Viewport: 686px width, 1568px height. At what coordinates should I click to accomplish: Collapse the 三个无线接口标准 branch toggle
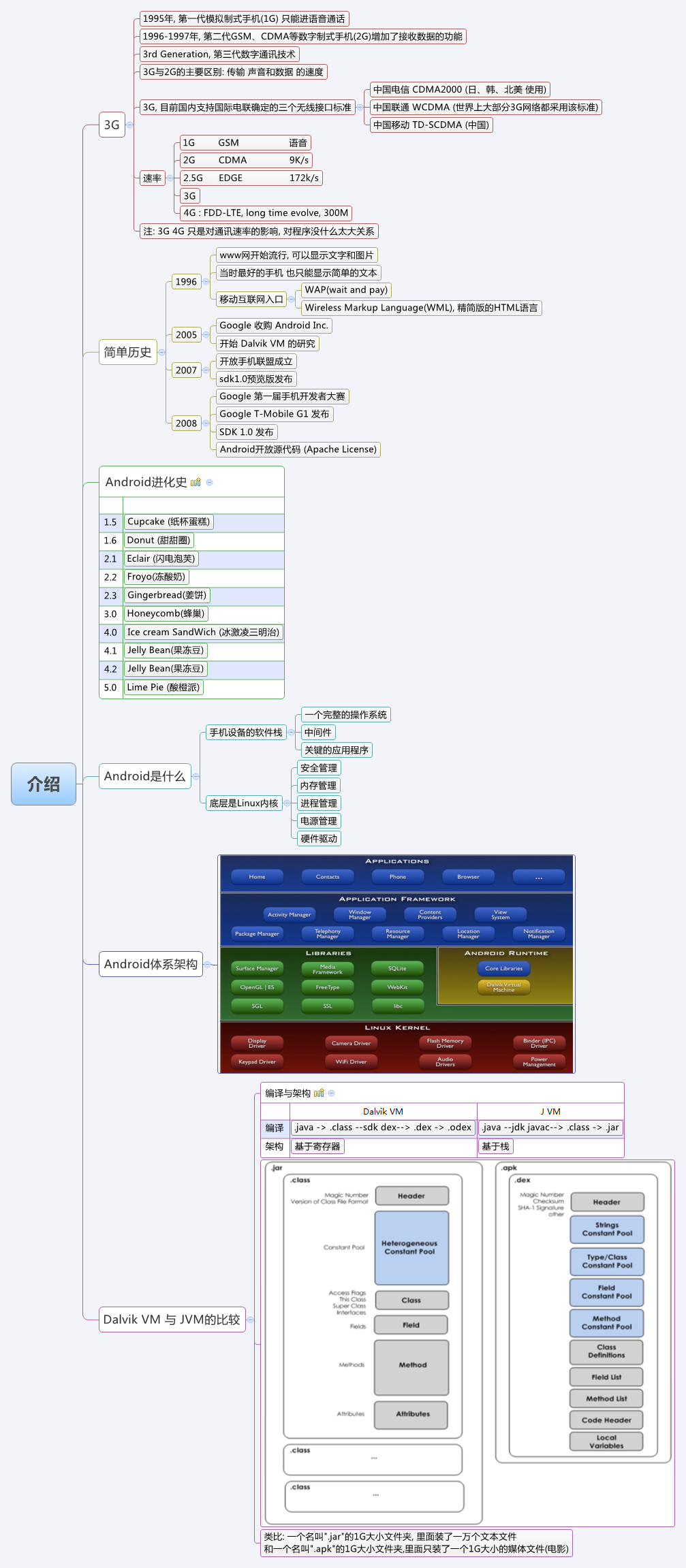360,107
